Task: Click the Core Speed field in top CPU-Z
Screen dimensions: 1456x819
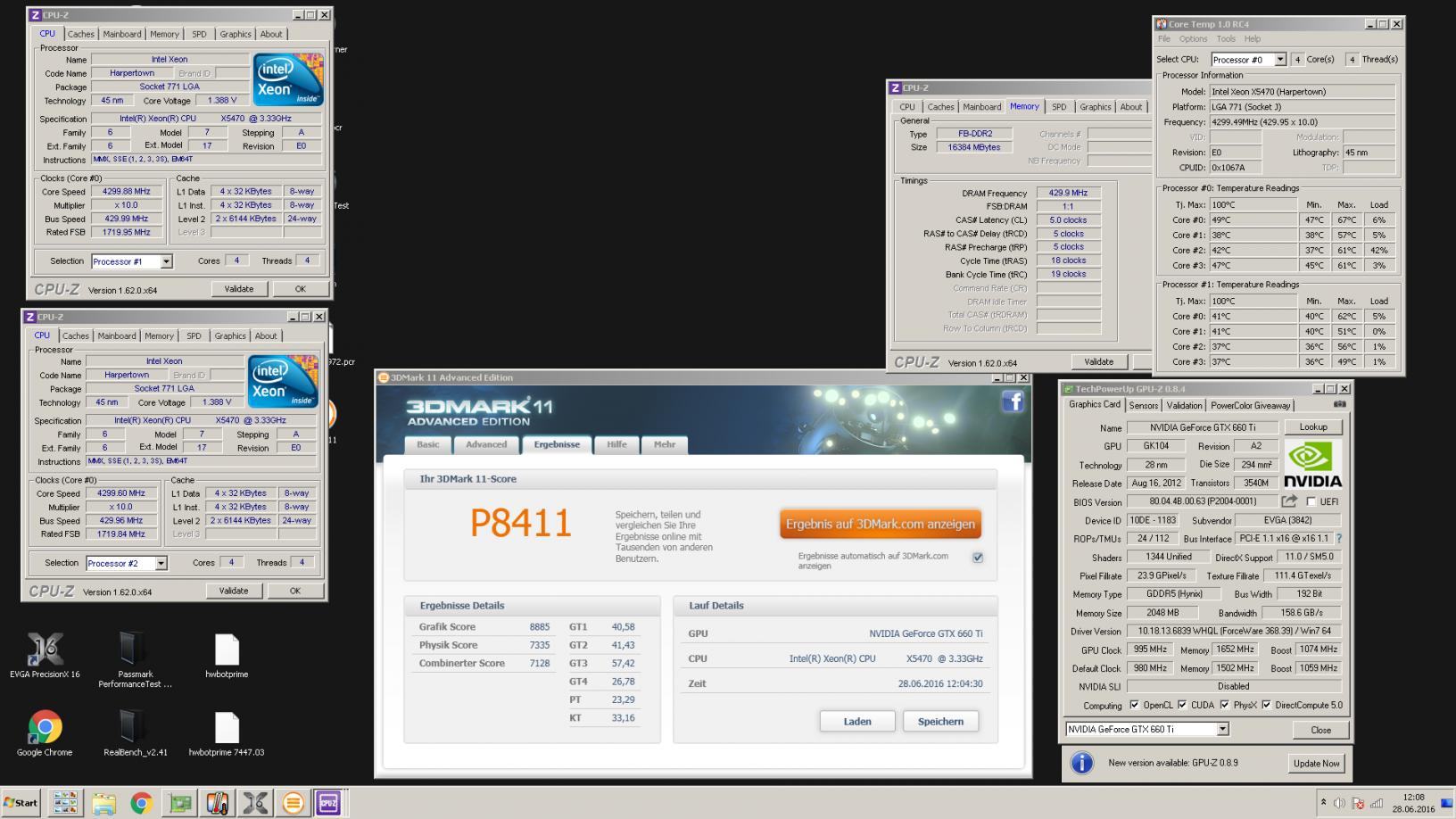Action: (x=126, y=191)
